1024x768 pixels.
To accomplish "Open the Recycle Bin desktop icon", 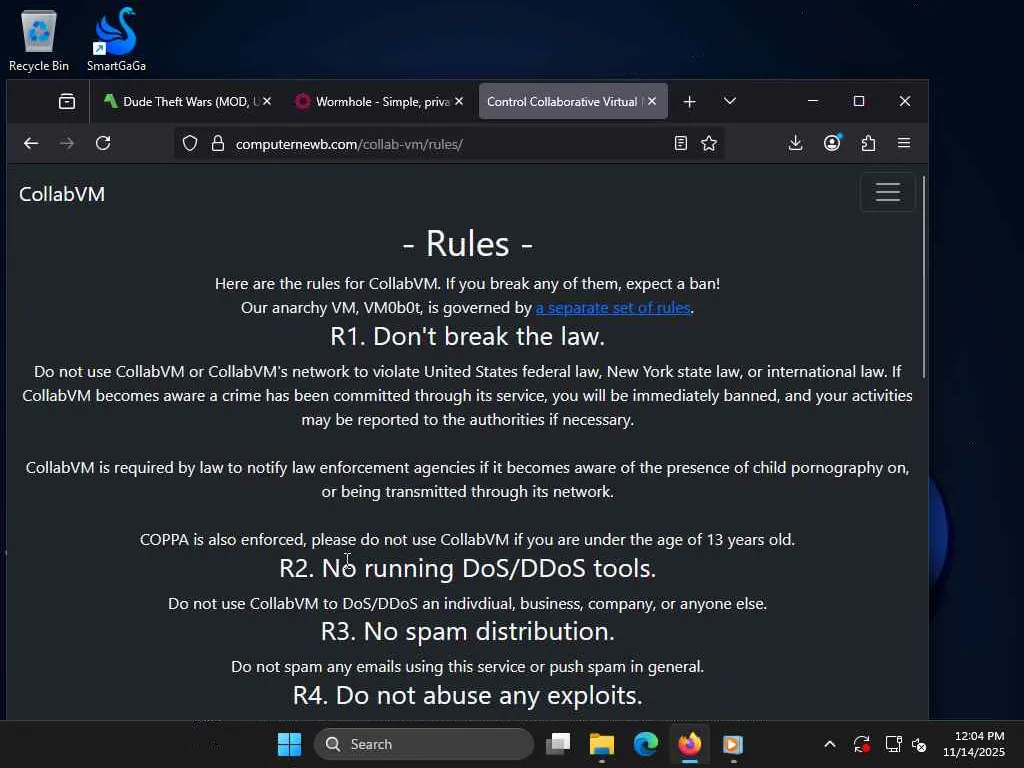I will tap(39, 40).
